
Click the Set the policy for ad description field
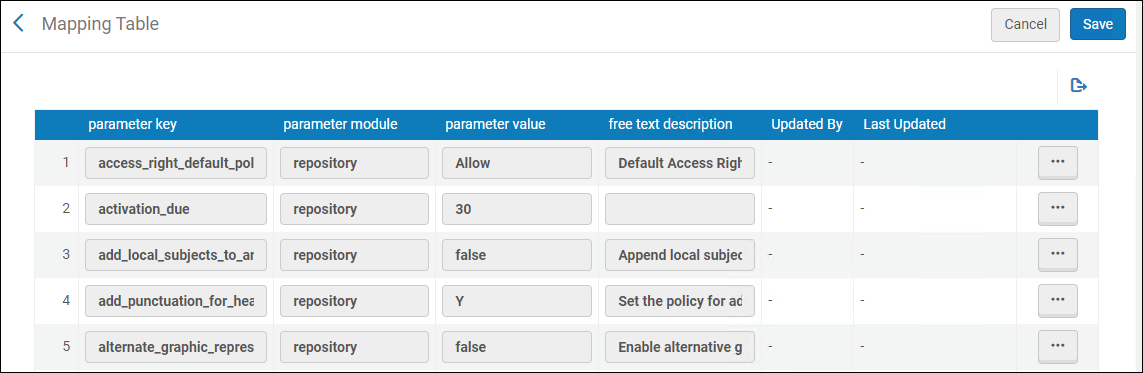[x=680, y=301]
